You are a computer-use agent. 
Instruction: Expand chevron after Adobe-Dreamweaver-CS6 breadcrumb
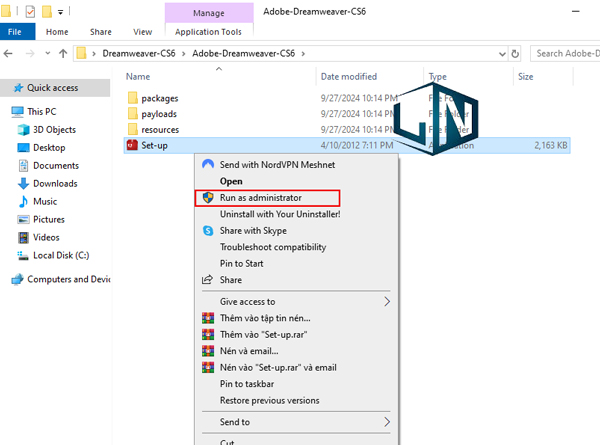(303, 54)
